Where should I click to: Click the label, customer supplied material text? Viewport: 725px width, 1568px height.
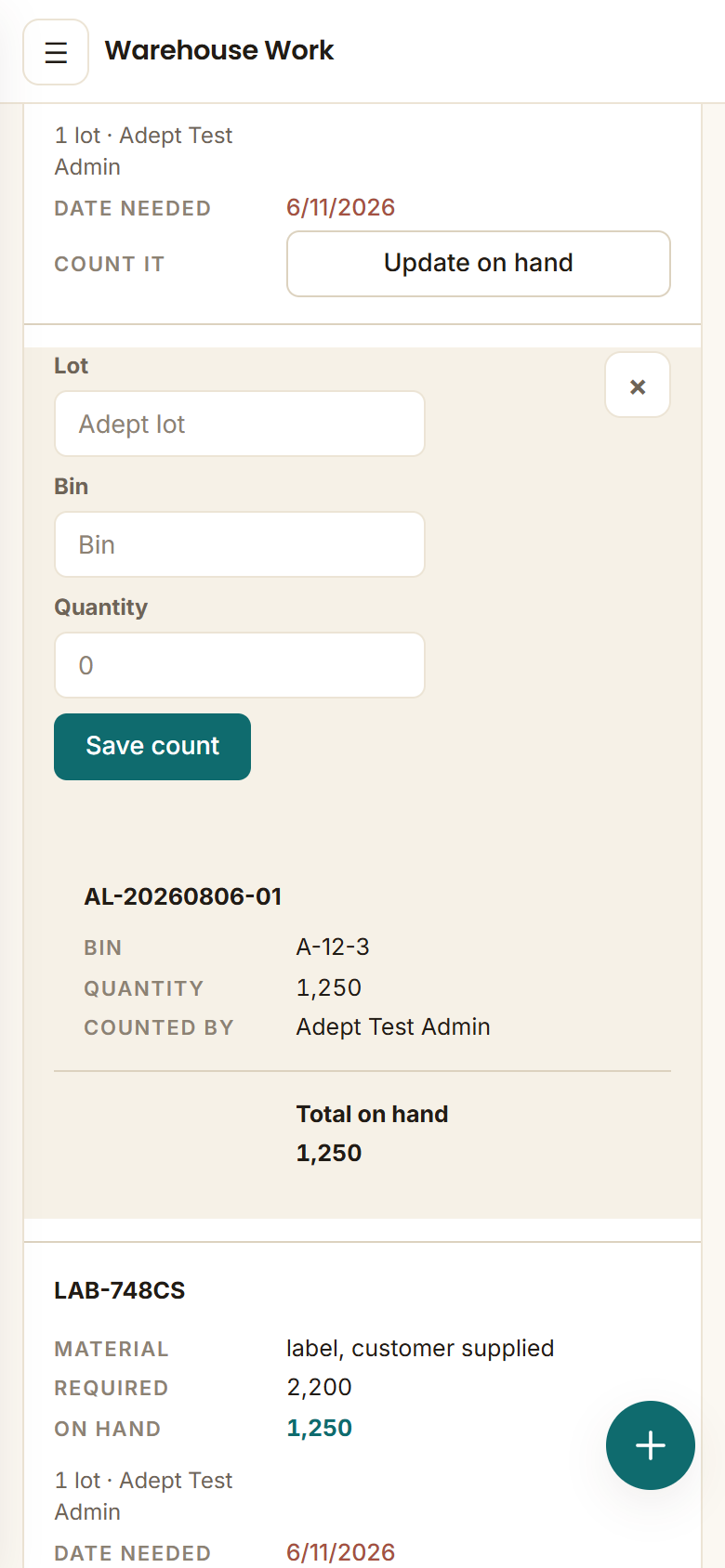click(420, 1348)
